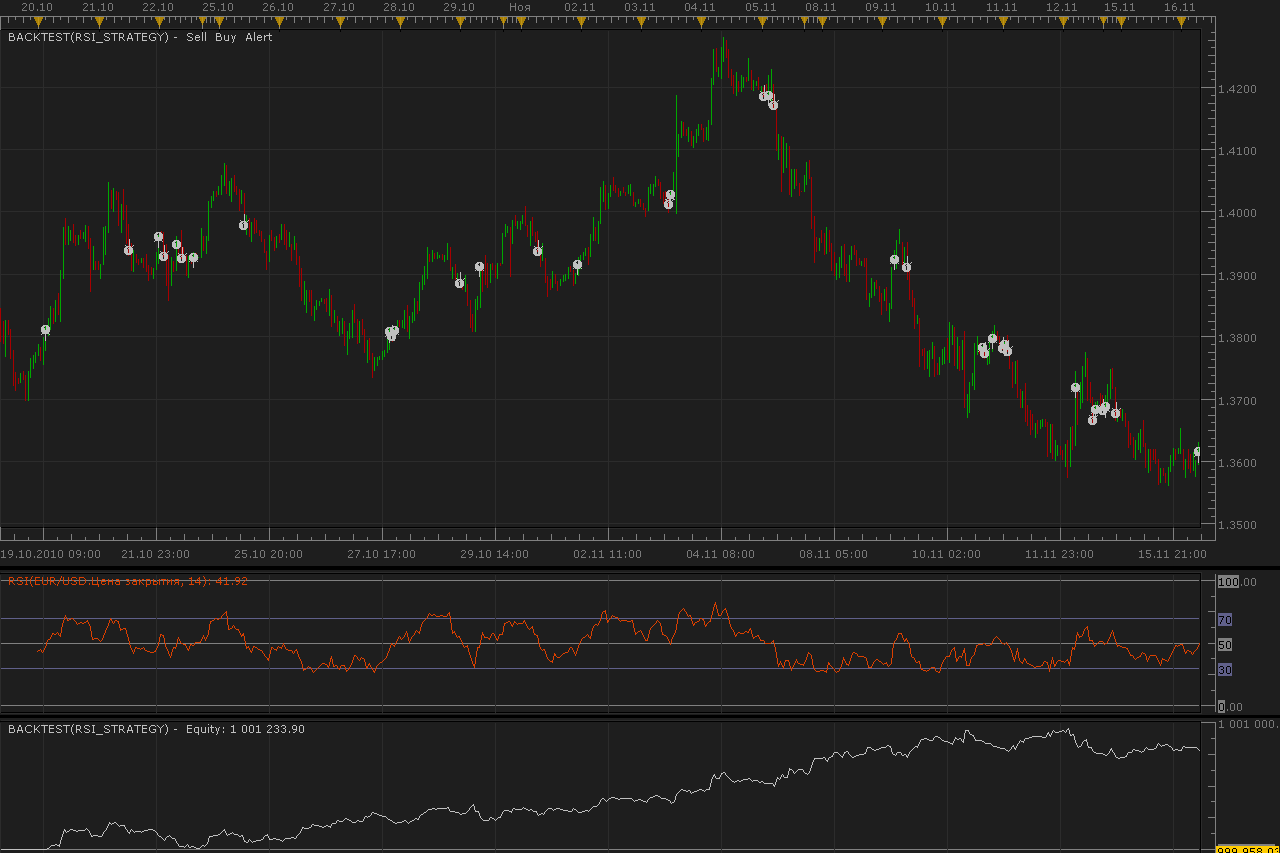1280x853 pixels.
Task: Jump to the 27.10 date marker
Action: pos(339,7)
